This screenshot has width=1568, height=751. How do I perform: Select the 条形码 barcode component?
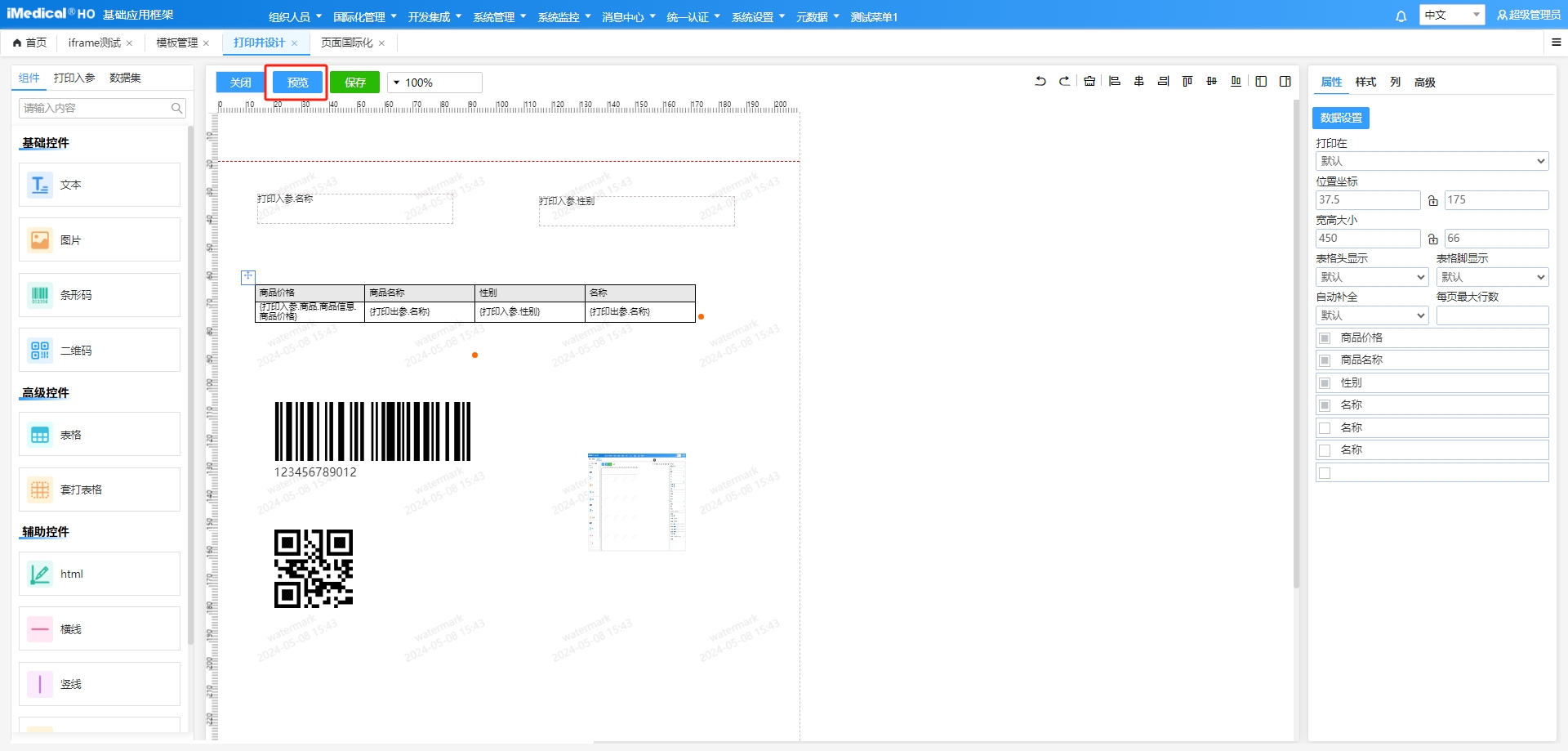click(100, 295)
